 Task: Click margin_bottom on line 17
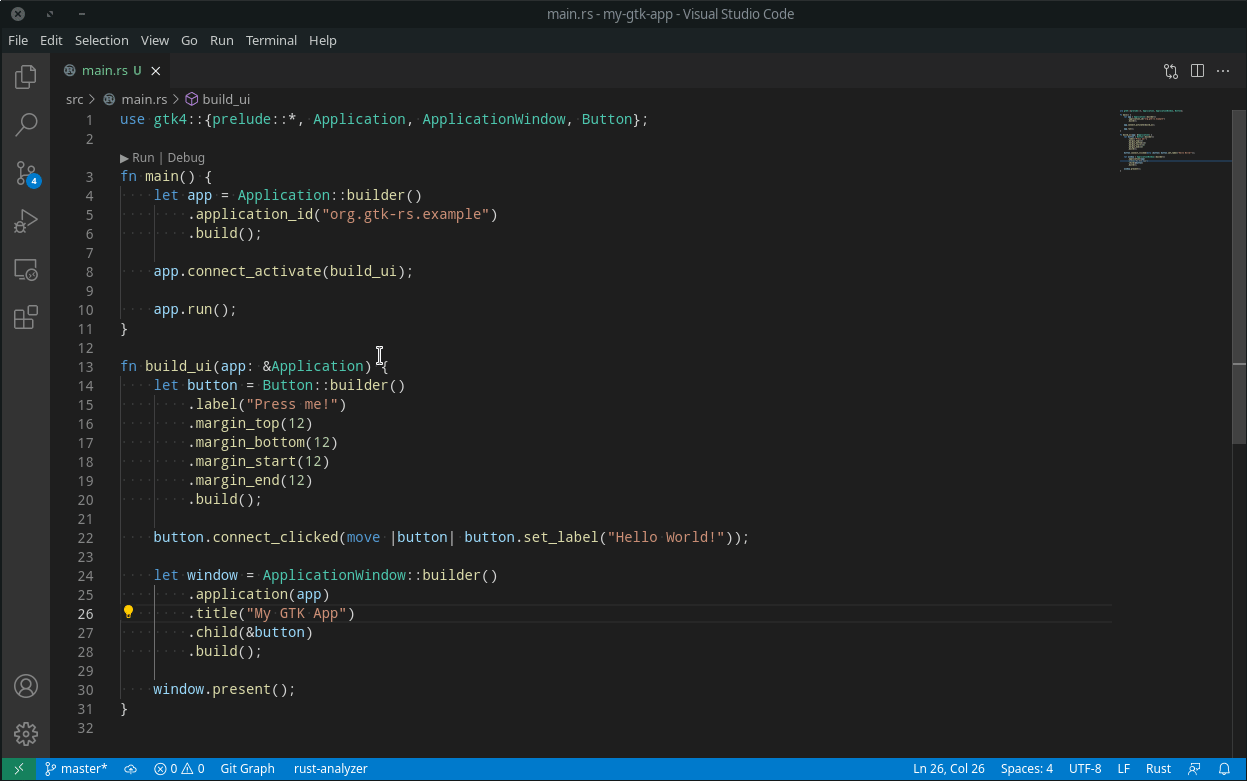[250, 443]
